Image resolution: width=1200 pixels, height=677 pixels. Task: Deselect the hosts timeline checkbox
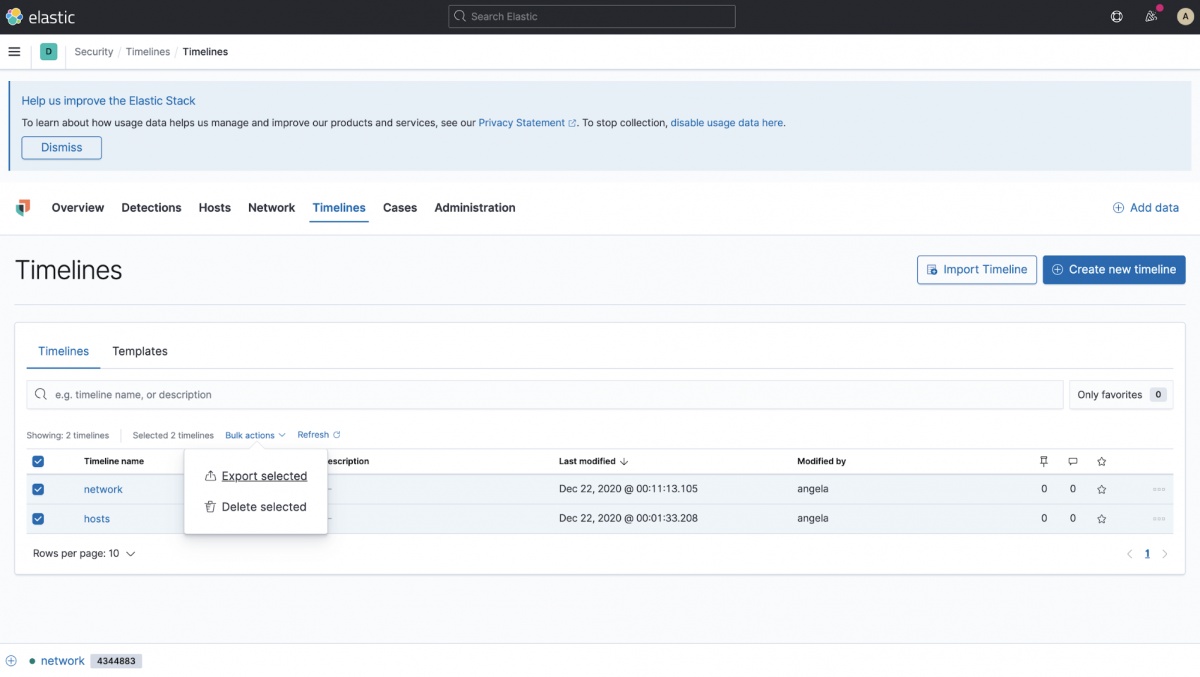38,519
